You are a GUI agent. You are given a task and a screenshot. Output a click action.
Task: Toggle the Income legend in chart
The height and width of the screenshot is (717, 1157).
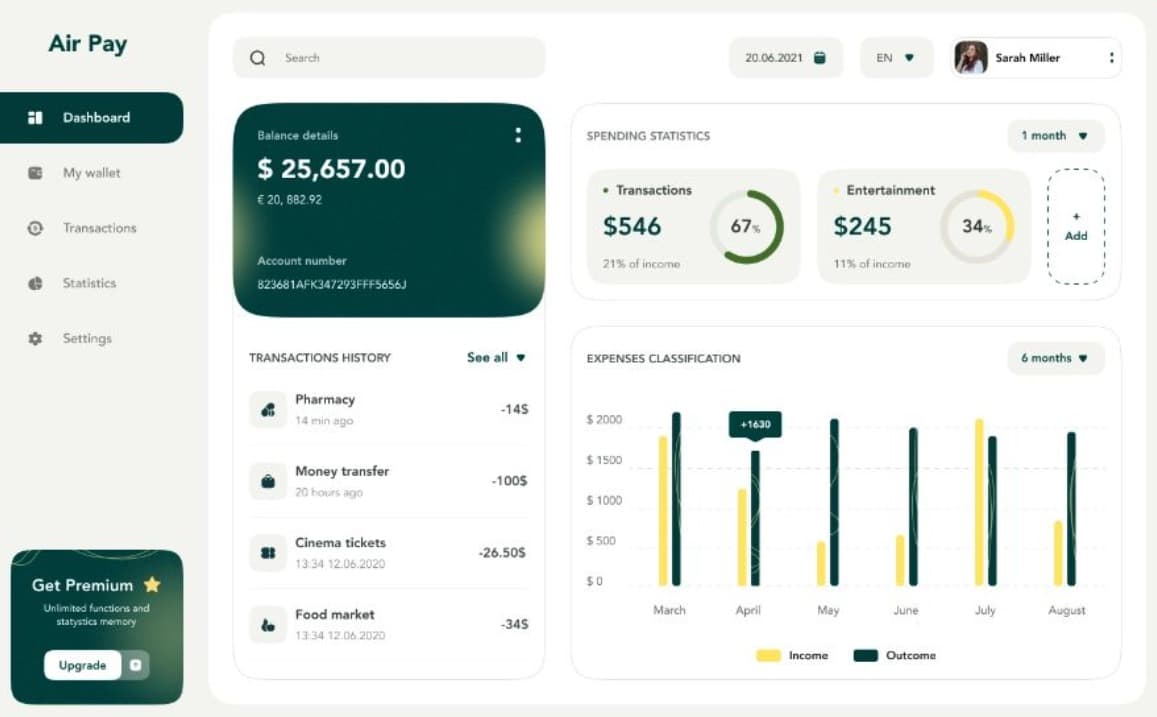793,655
